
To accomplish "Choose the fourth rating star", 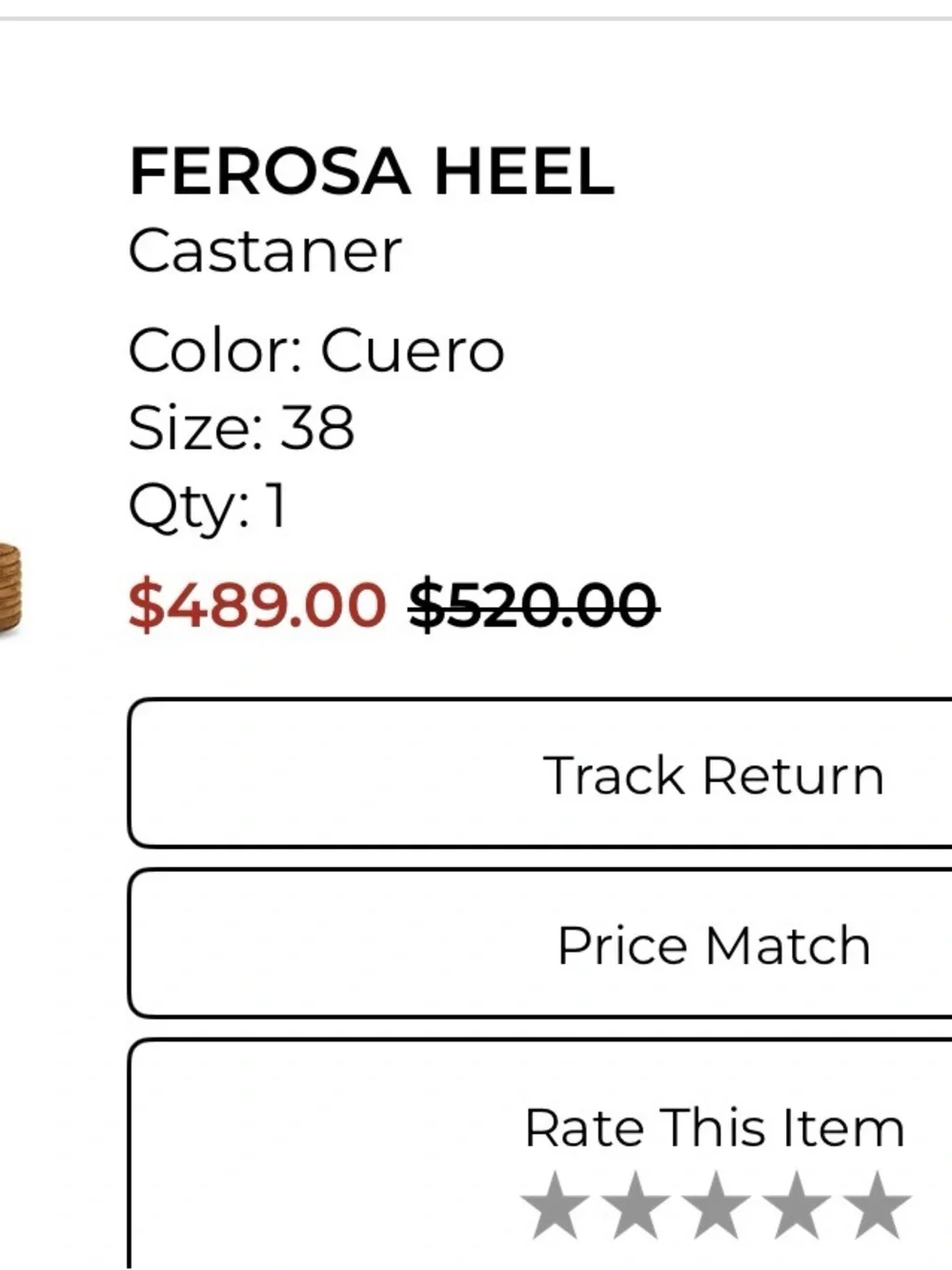I will pos(797,1206).
